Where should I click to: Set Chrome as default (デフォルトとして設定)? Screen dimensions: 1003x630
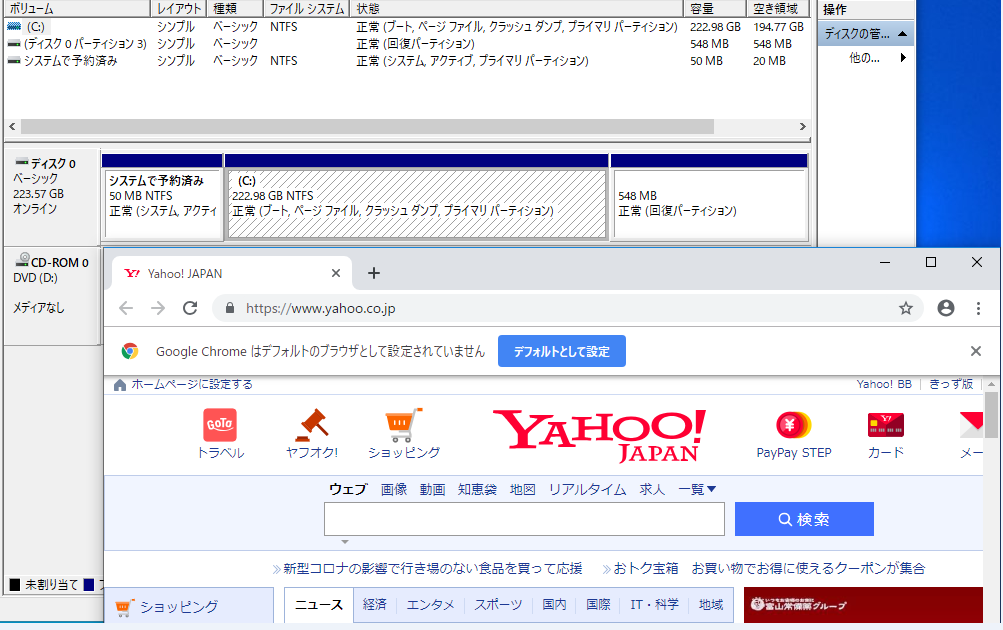(x=562, y=351)
